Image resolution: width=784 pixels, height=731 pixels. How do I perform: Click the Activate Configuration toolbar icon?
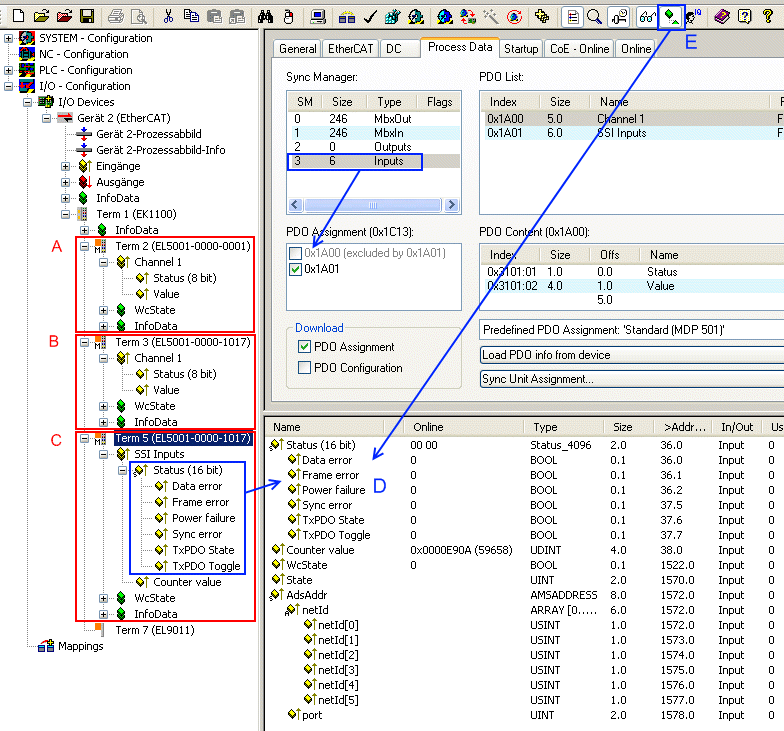392,18
